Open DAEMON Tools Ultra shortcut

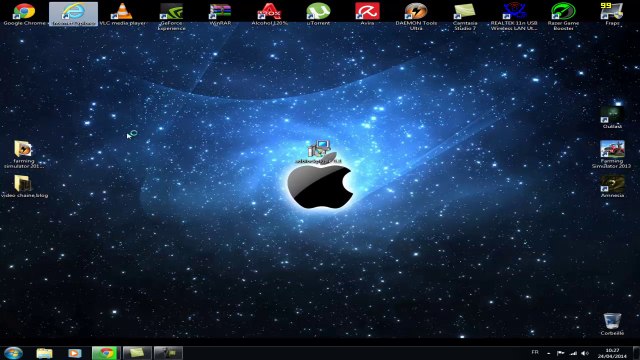click(x=416, y=16)
